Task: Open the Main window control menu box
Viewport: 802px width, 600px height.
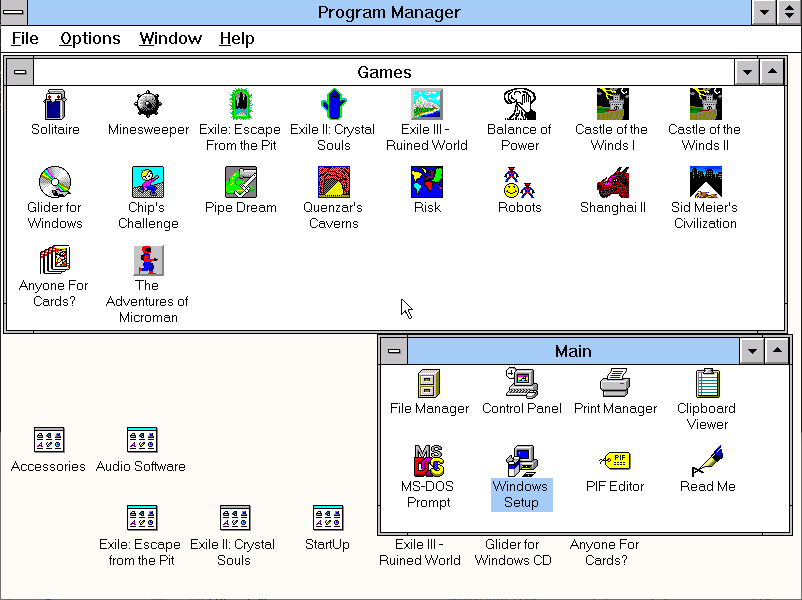Action: tap(394, 351)
